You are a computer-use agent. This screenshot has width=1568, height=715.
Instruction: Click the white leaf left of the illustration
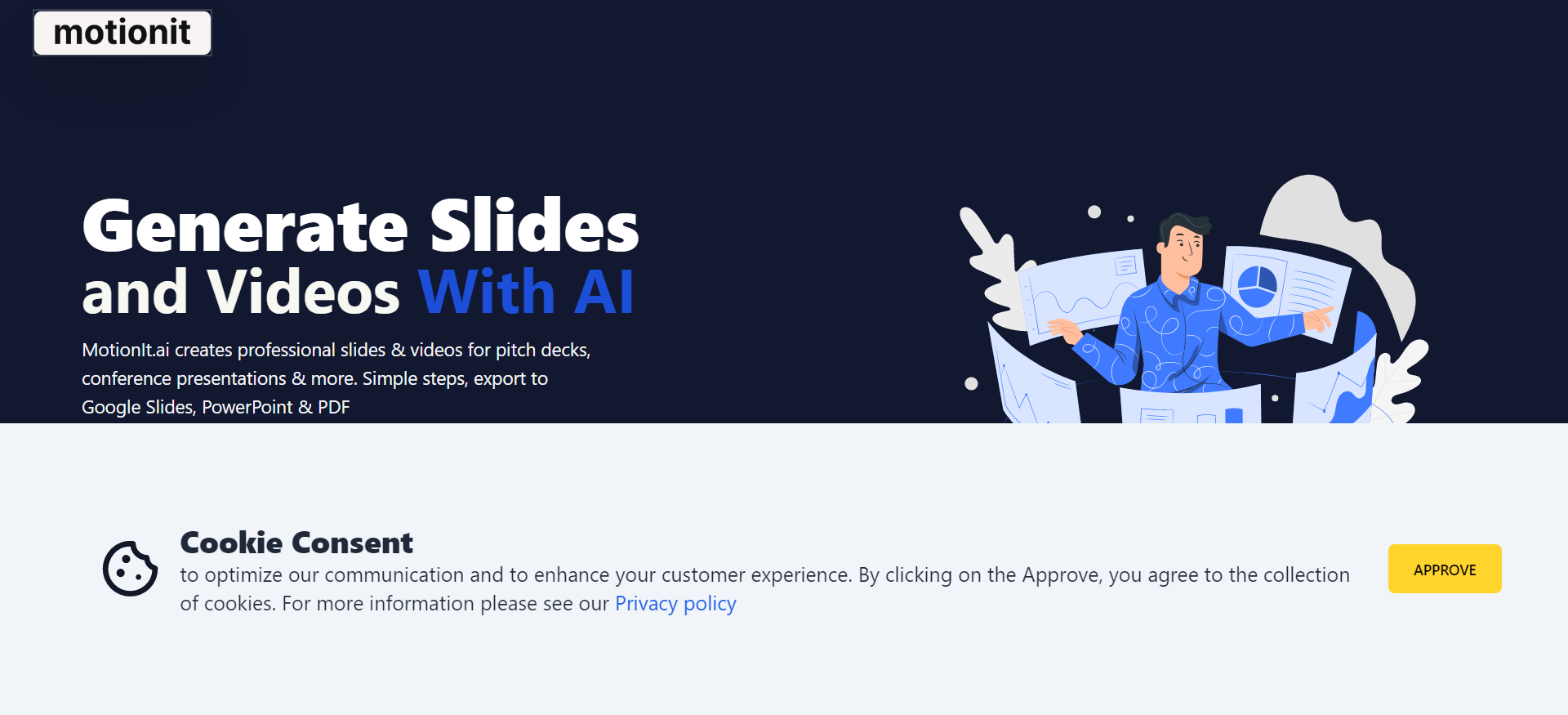pos(991,263)
